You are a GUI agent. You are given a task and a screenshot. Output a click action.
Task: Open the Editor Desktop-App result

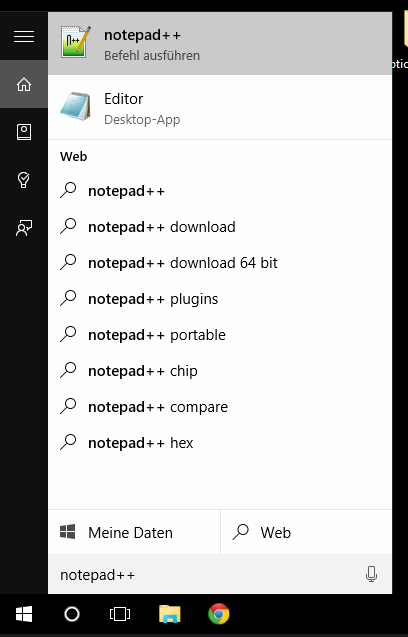(x=220, y=108)
